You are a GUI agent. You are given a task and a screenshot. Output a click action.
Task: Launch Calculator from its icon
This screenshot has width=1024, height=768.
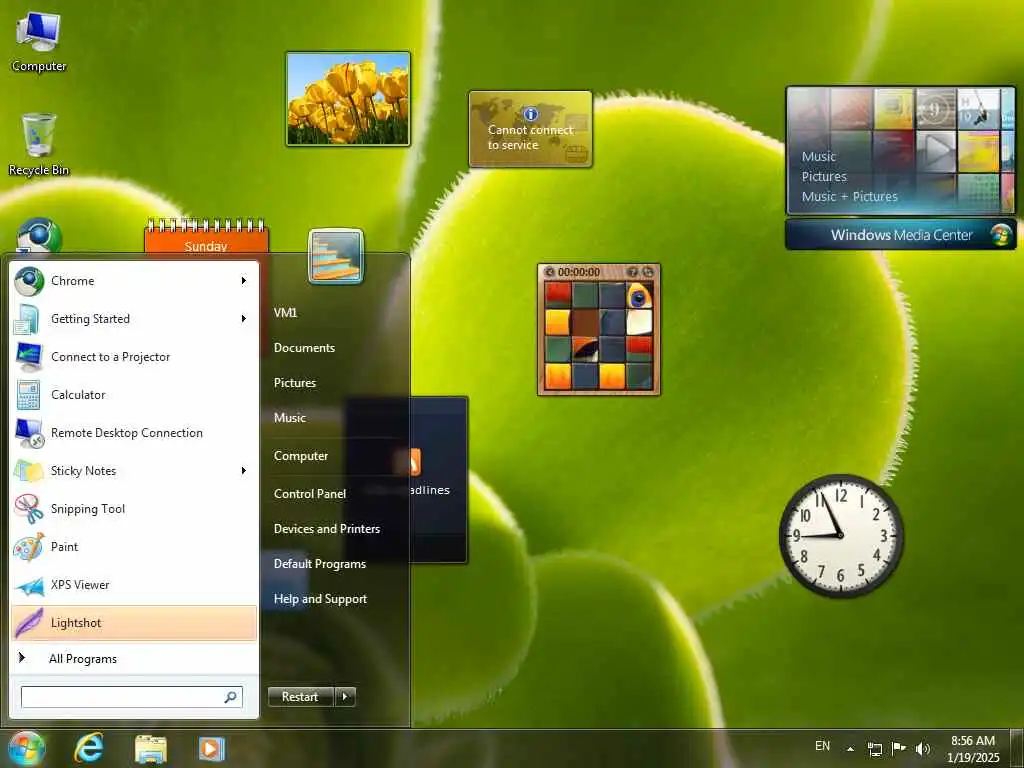28,395
